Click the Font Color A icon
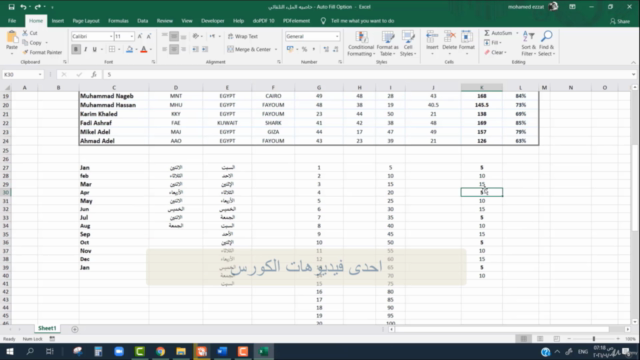This screenshot has height=360, width=640. pos(144,49)
